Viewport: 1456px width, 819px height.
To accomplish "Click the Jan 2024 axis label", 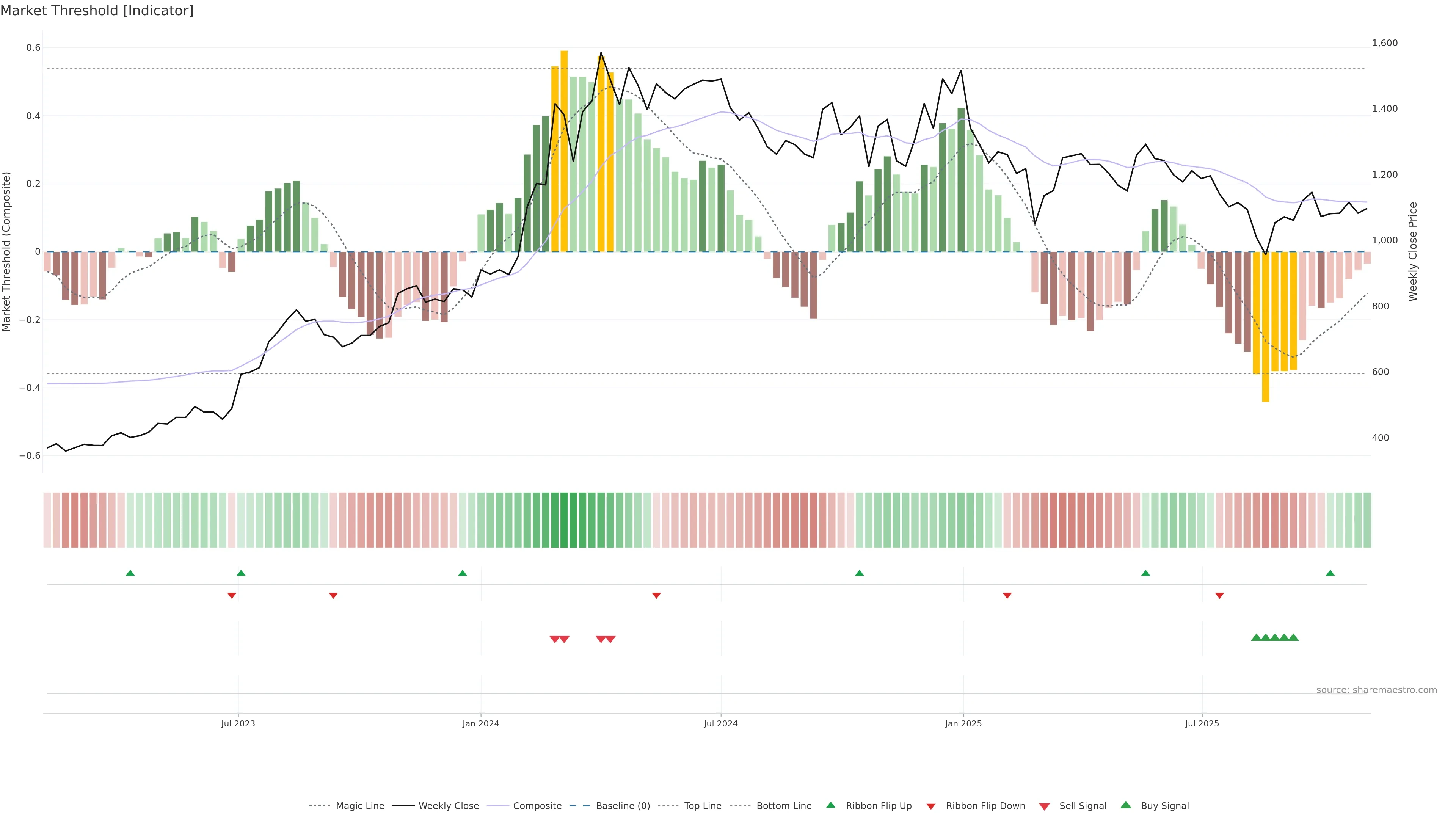I will (480, 723).
